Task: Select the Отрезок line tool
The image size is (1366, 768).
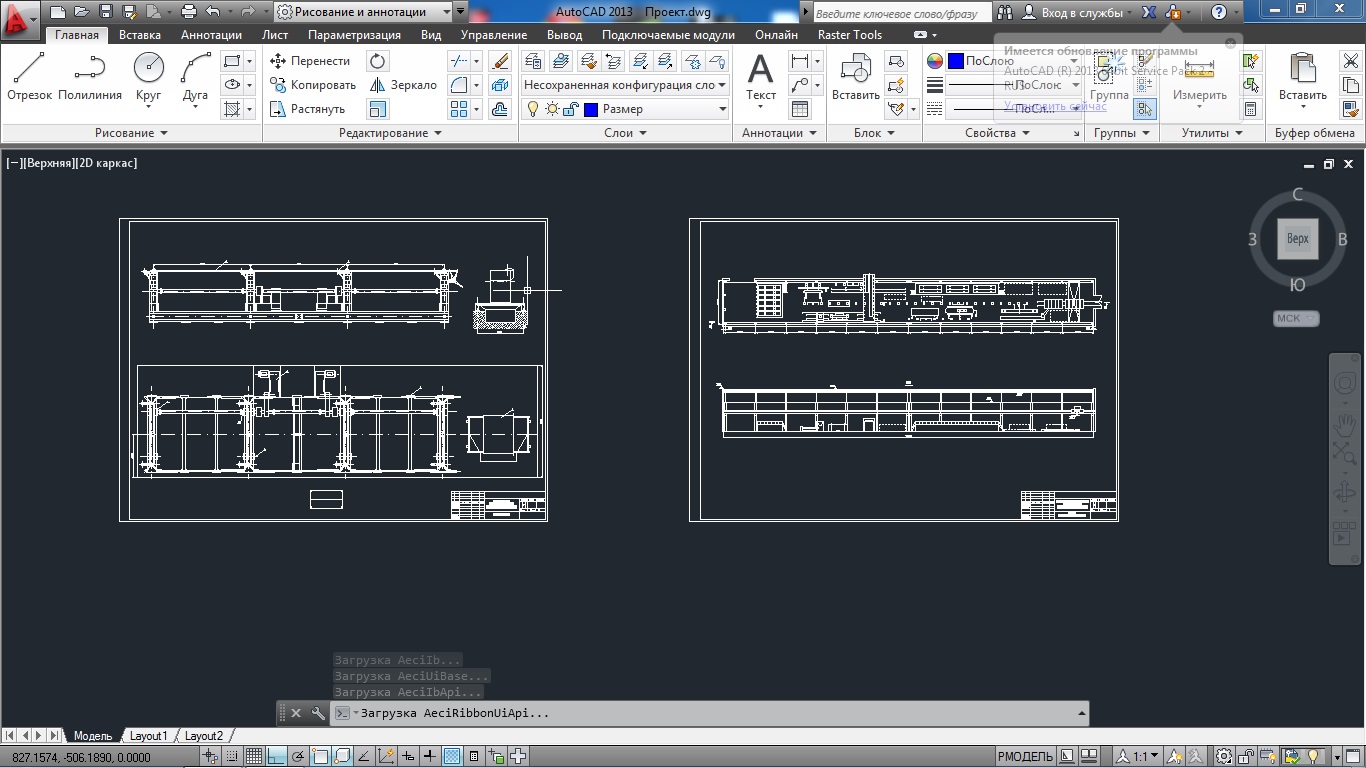Action: click(29, 78)
